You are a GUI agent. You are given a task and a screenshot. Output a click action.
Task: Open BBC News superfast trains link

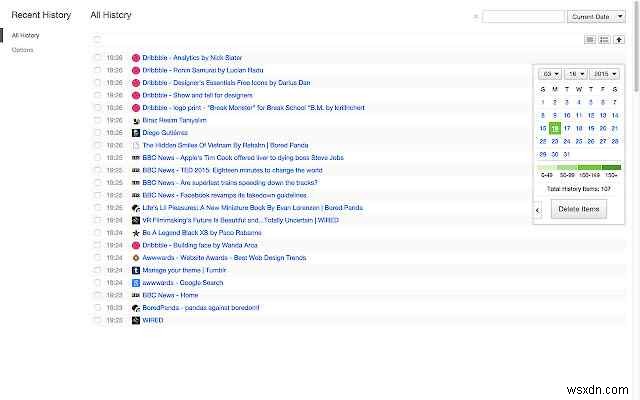pyautogui.click(x=230, y=183)
